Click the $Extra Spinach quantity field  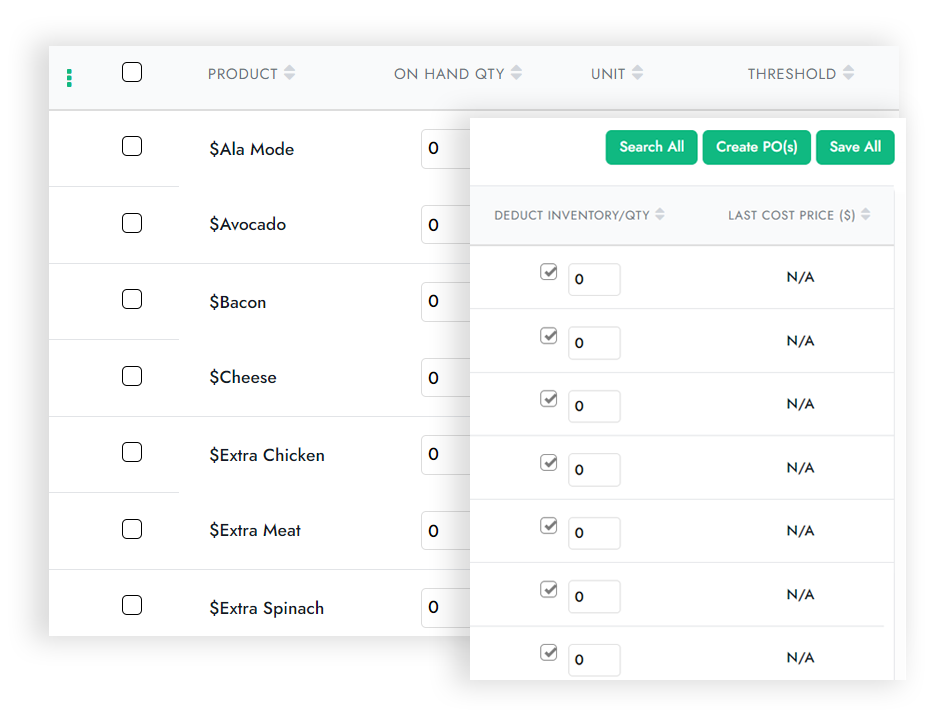[440, 607]
